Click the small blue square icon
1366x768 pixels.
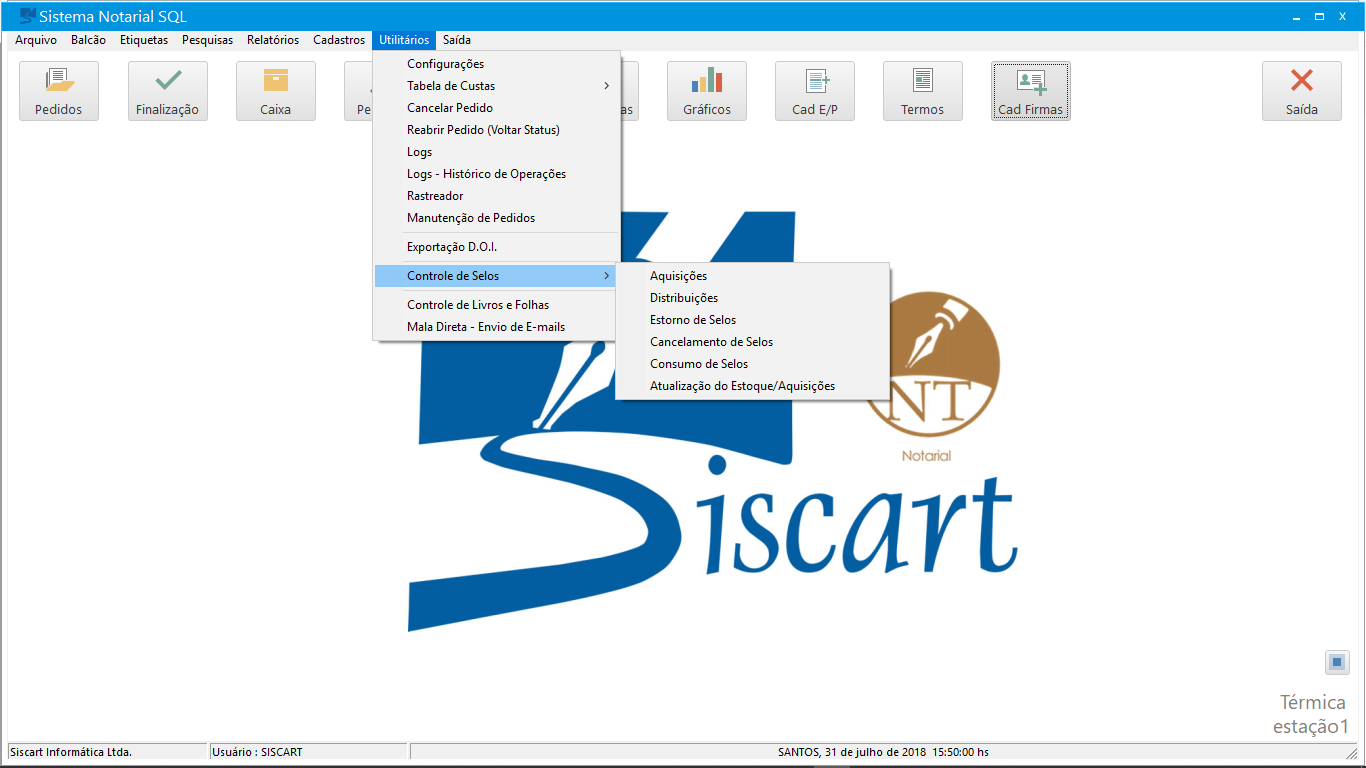coord(1338,662)
